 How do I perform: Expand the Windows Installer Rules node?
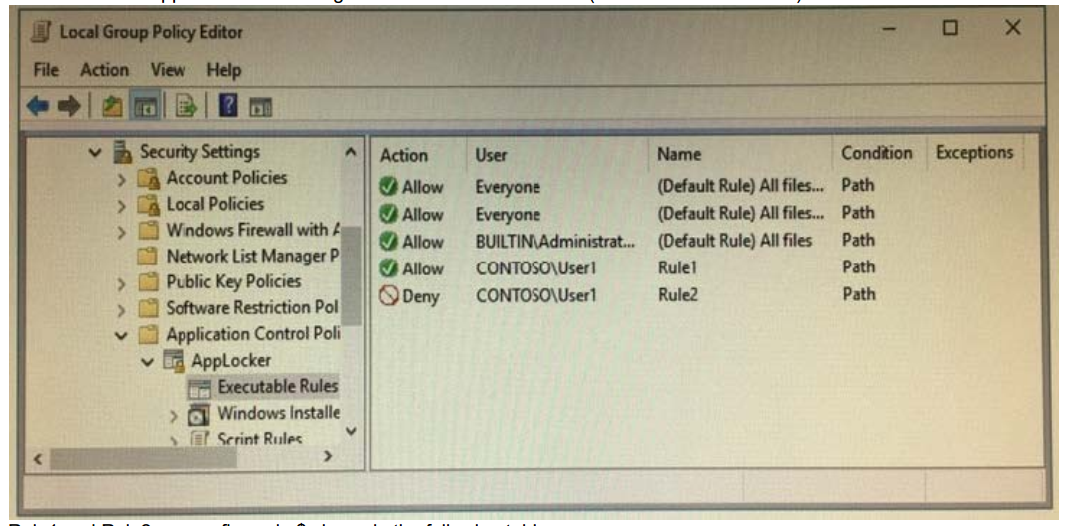tap(173, 415)
